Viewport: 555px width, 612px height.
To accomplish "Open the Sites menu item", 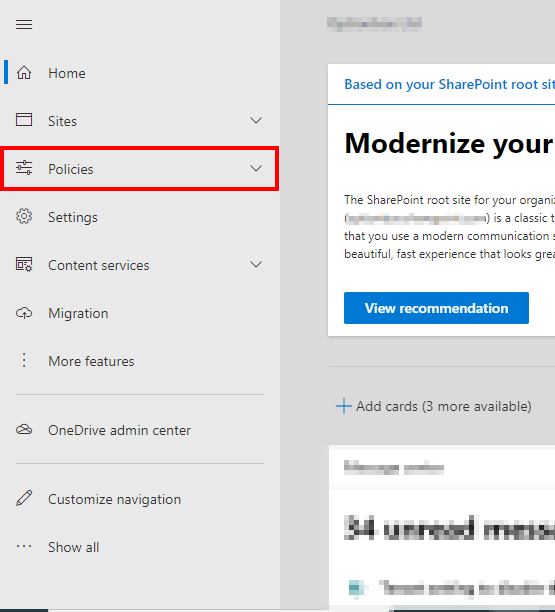I will (62, 121).
